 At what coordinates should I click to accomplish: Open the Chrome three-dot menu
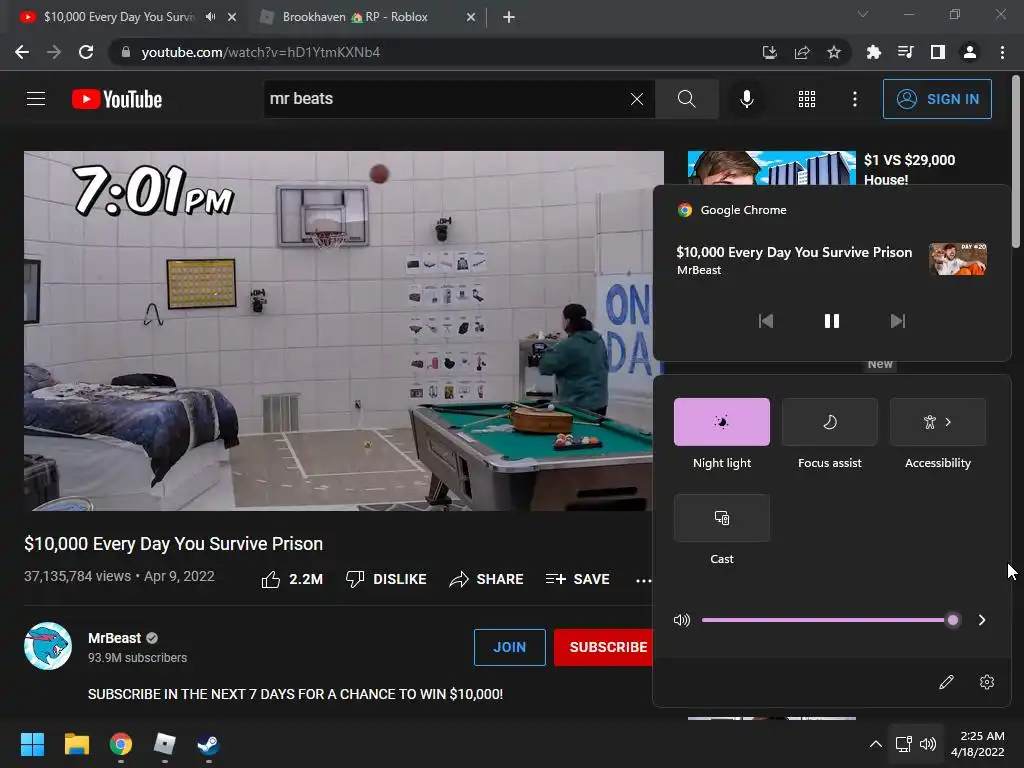(x=1002, y=52)
